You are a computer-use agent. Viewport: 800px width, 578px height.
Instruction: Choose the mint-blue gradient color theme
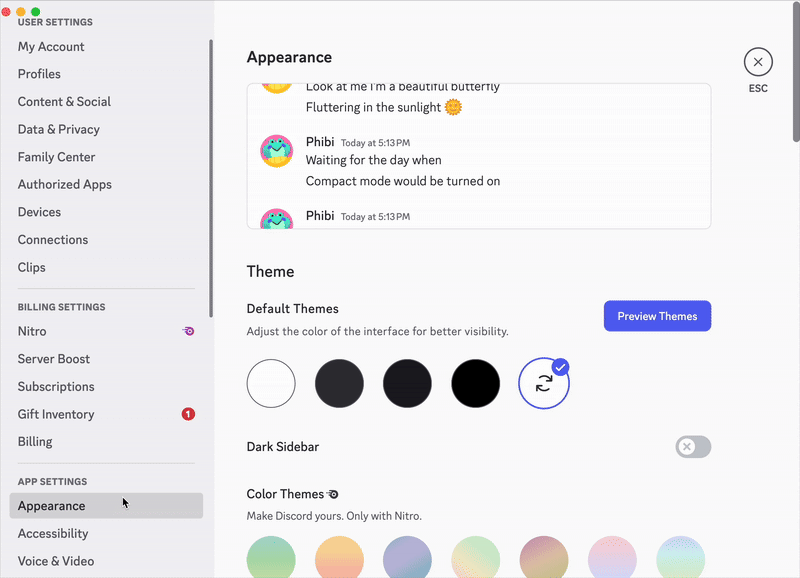coord(681,557)
